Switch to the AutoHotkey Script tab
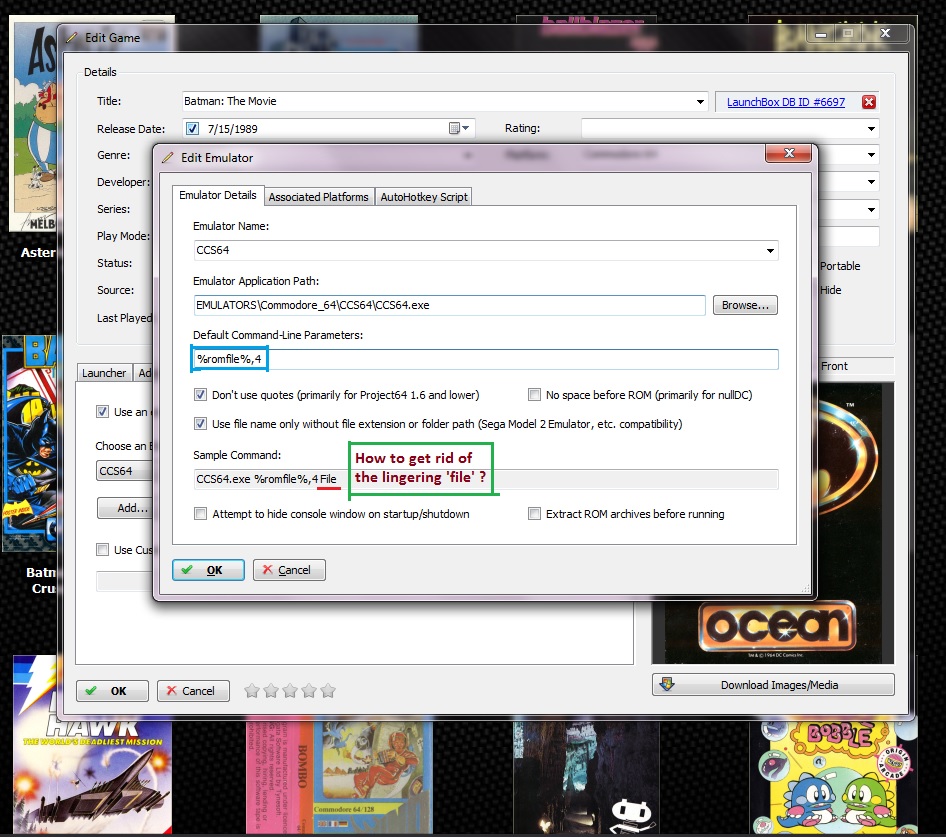 [424, 197]
